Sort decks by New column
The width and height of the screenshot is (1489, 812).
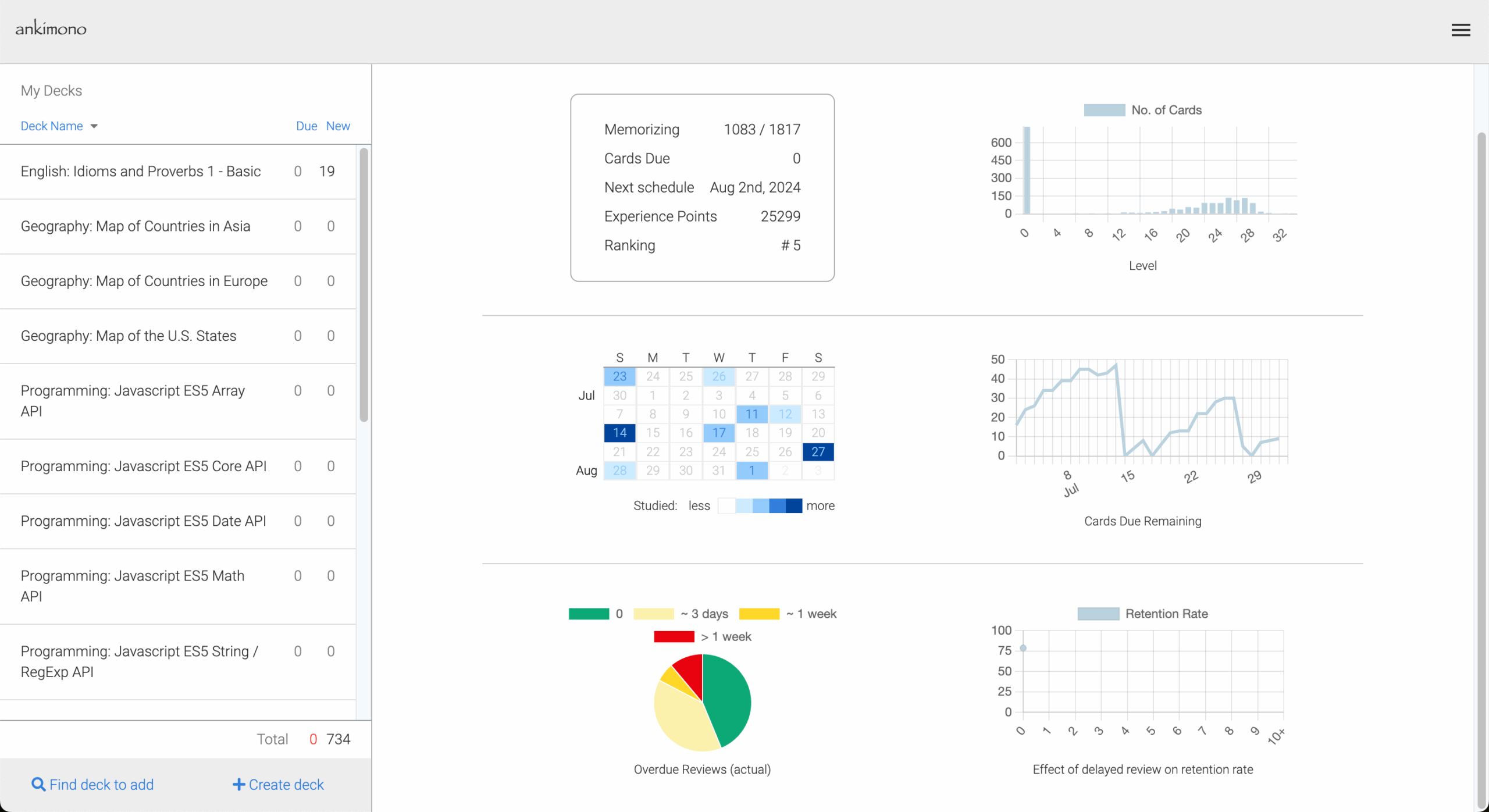(x=338, y=126)
